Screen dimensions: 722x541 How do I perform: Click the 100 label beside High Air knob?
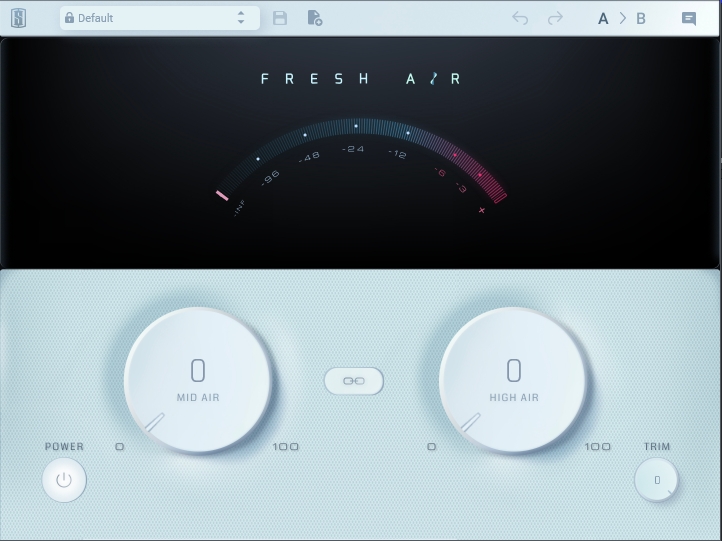(x=598, y=447)
